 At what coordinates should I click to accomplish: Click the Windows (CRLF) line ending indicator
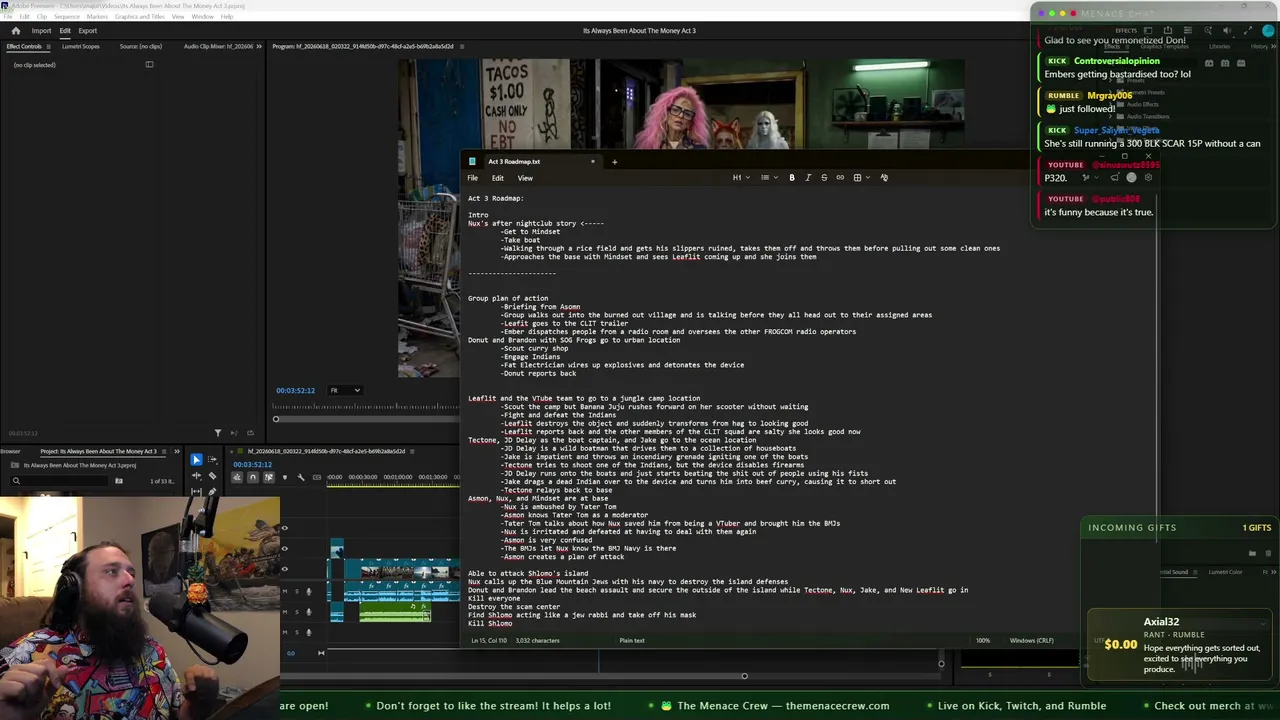pyautogui.click(x=1031, y=641)
